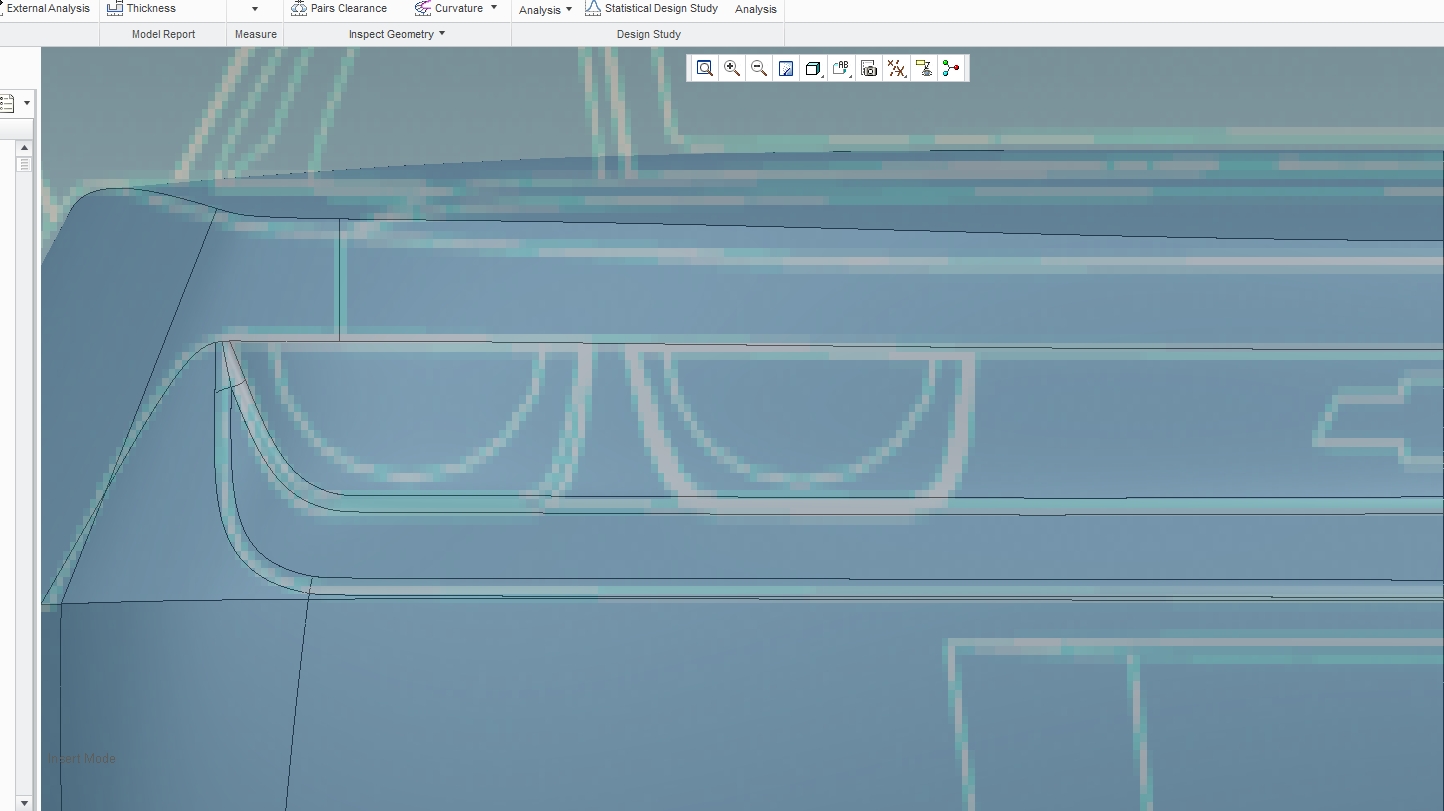The height and width of the screenshot is (811, 1444).
Task: Open the Datum Display Filters icon
Action: pyautogui.click(x=897, y=68)
